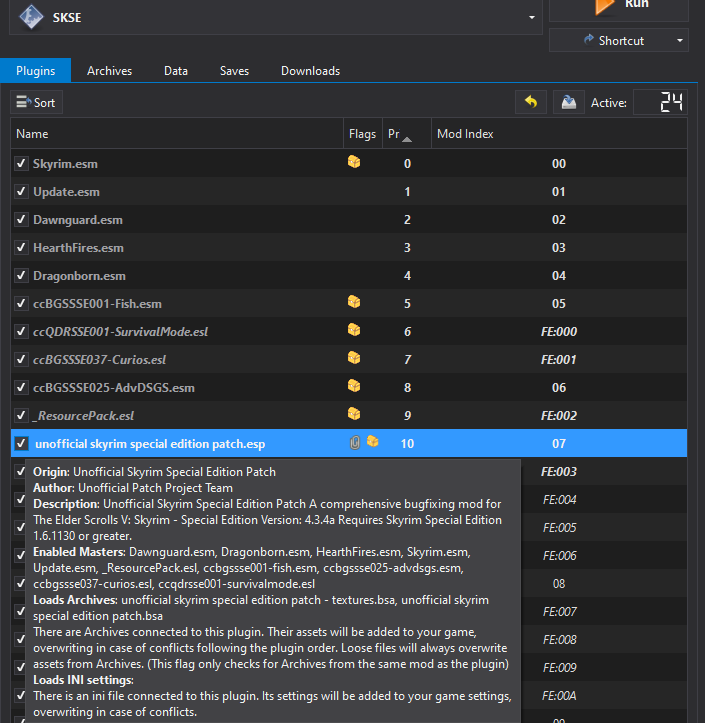705x723 pixels.
Task: Open the Downloads tab
Action: pyautogui.click(x=310, y=71)
